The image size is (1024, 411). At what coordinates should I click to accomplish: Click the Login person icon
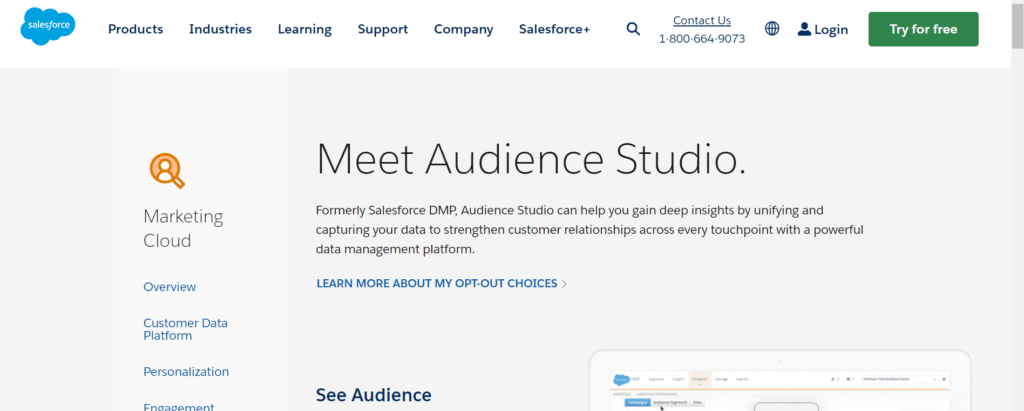coord(804,29)
